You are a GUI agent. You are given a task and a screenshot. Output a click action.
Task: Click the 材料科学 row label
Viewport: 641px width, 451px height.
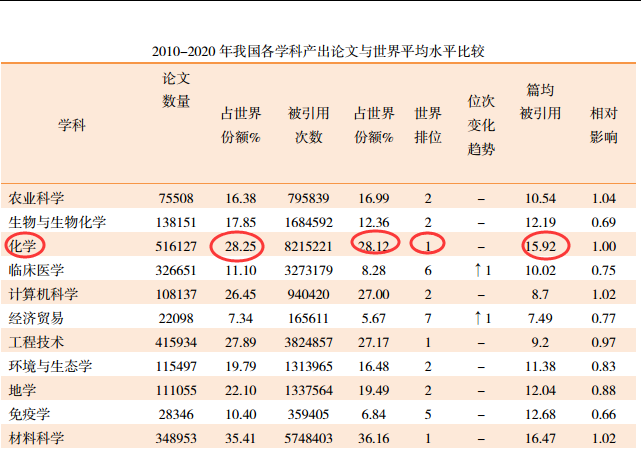click(36, 437)
